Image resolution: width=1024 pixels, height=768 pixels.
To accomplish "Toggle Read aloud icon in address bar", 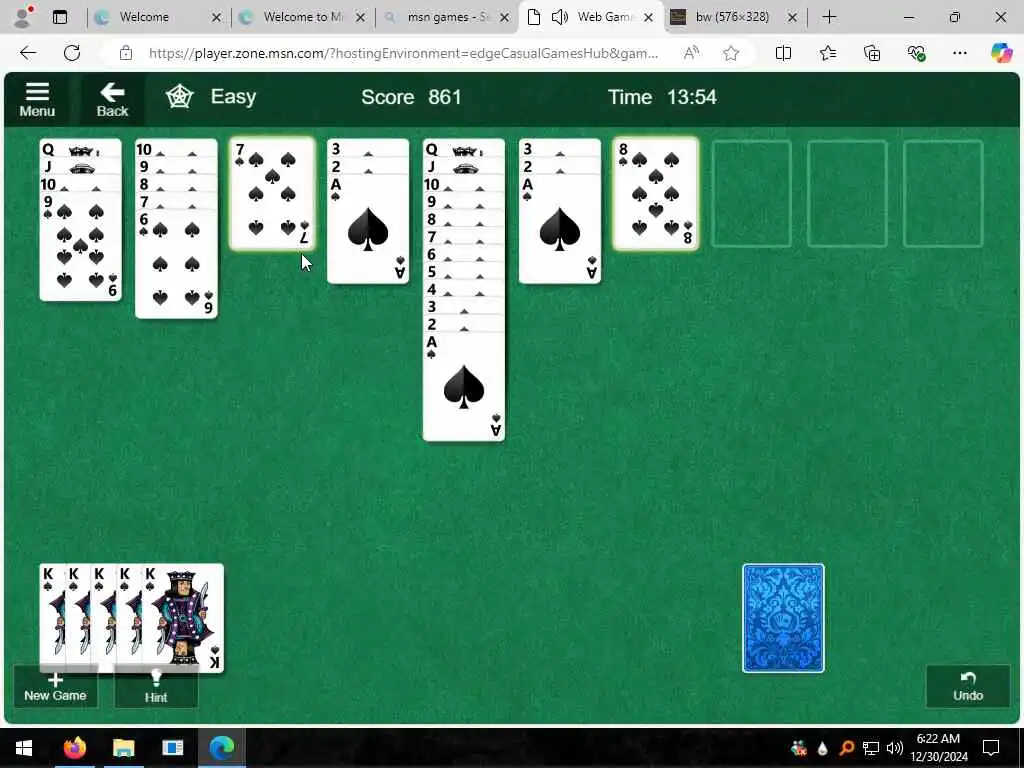I will [691, 53].
